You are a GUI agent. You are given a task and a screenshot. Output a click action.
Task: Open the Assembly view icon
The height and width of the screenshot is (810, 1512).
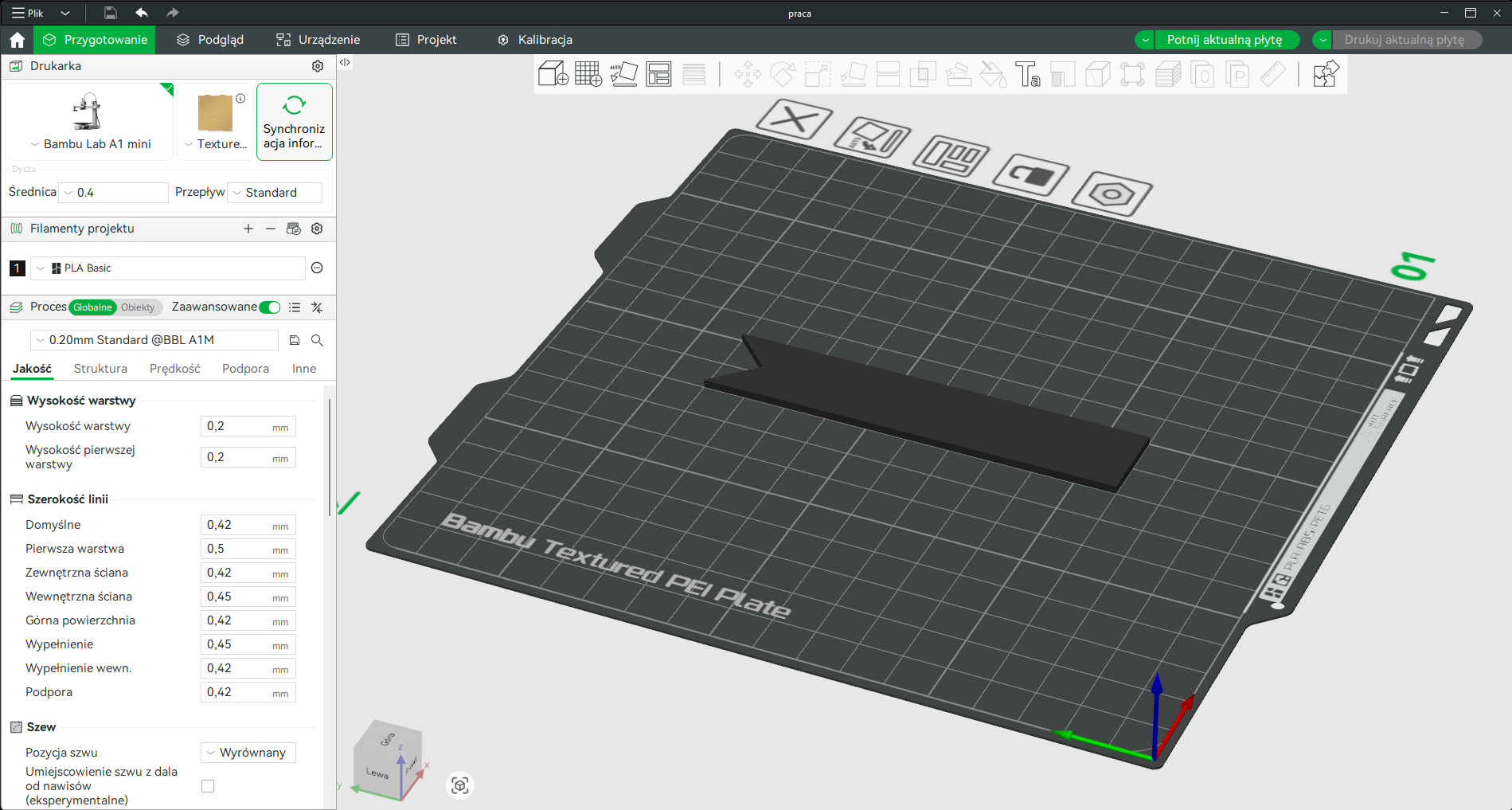tap(1326, 74)
